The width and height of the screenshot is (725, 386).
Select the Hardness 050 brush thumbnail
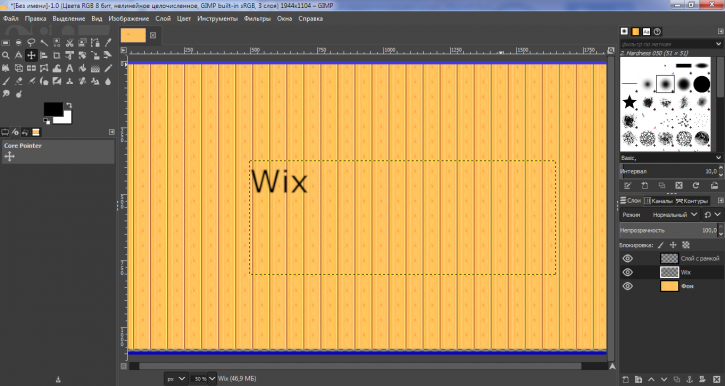point(665,84)
